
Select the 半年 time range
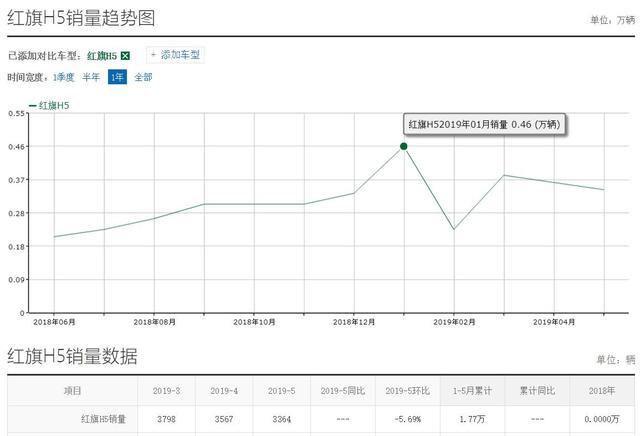[91, 77]
